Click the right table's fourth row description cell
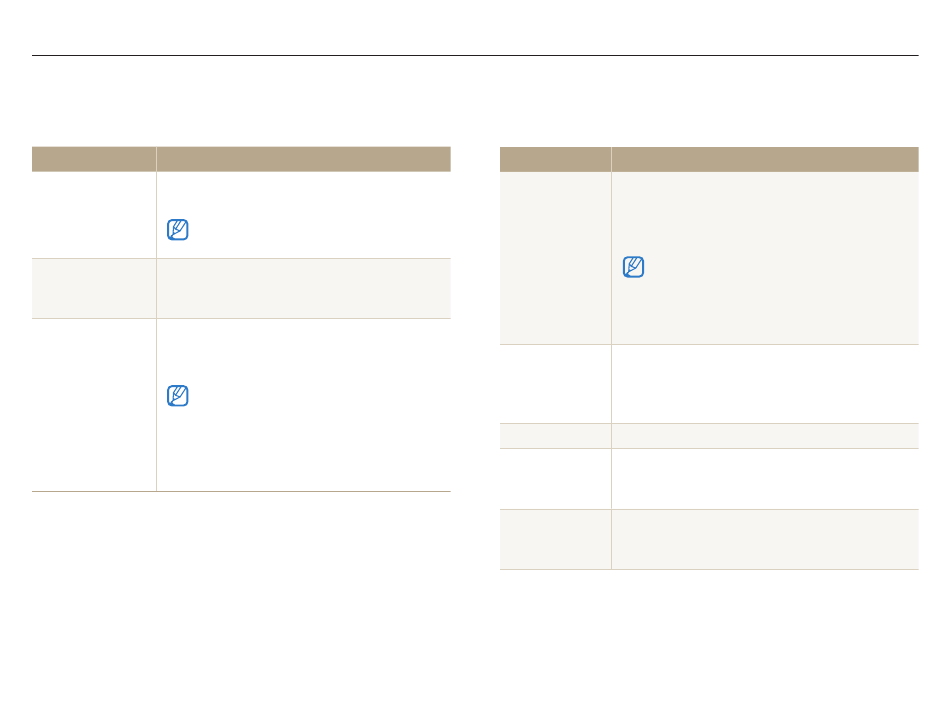Image resolution: width=950 pixels, height=703 pixels. point(765,479)
